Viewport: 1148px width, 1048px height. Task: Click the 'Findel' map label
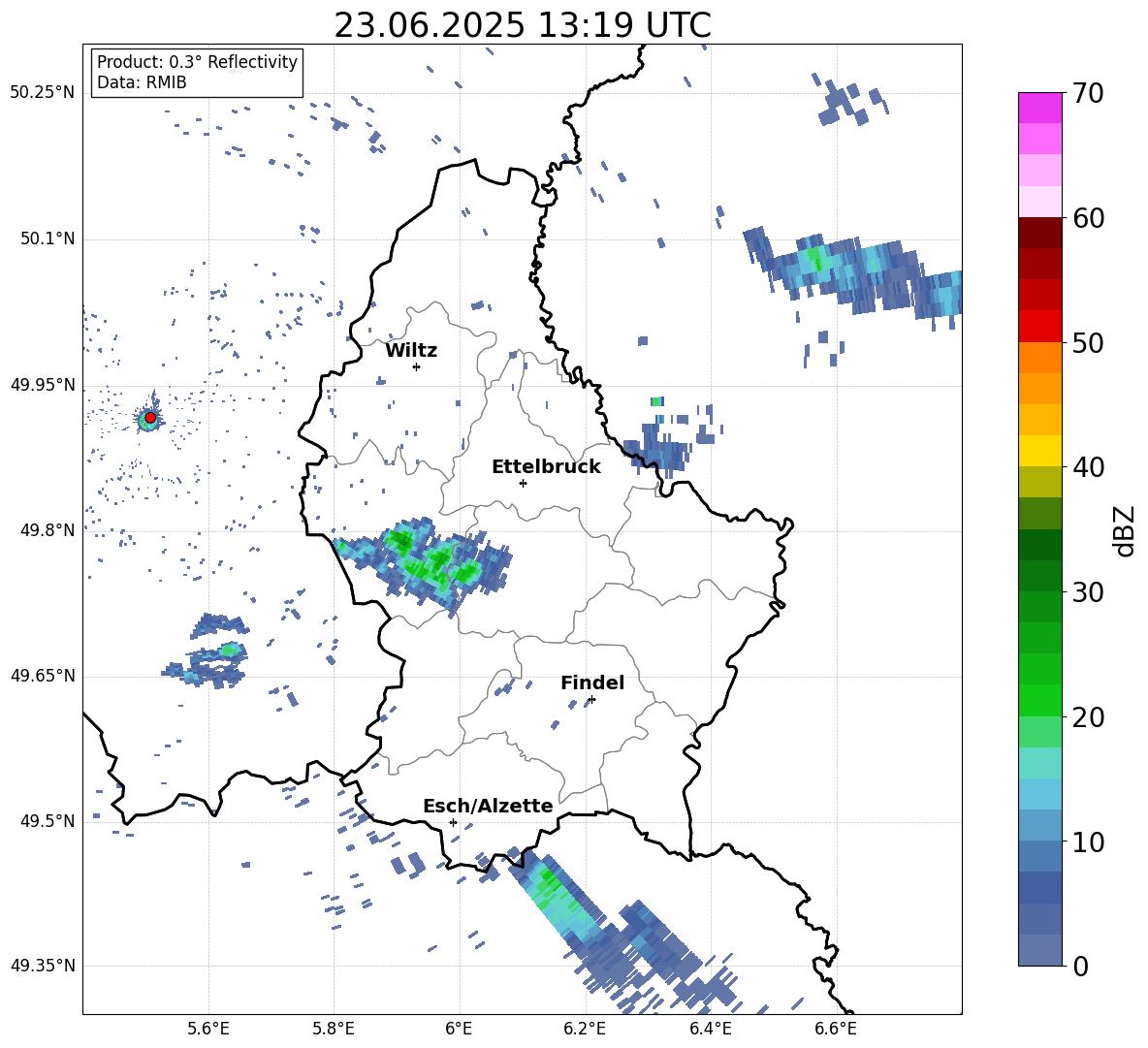592,683
